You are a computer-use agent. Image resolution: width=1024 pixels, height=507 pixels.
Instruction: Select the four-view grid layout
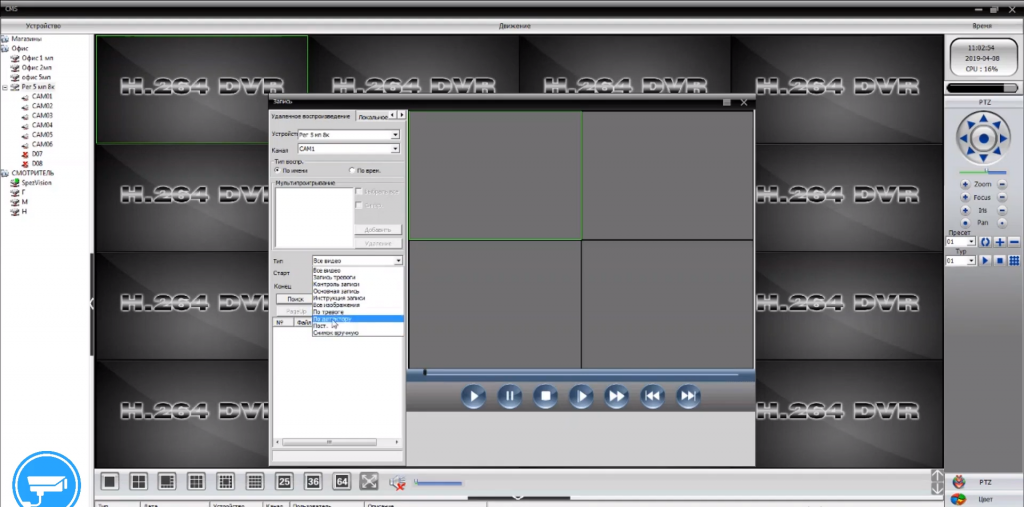point(138,482)
